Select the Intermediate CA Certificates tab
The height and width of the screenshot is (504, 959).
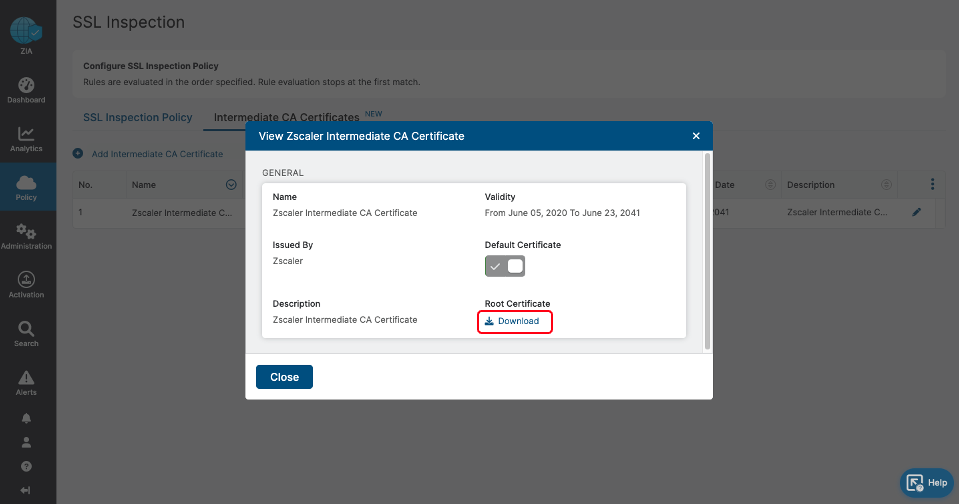click(x=286, y=117)
